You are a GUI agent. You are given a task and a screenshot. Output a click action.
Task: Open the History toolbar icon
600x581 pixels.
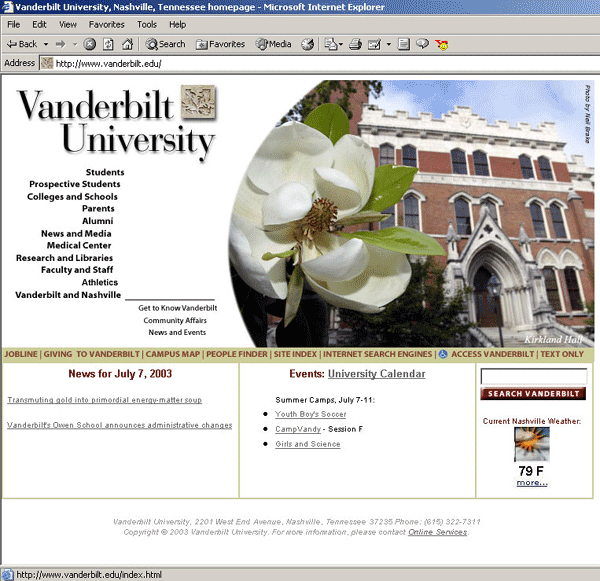[308, 44]
